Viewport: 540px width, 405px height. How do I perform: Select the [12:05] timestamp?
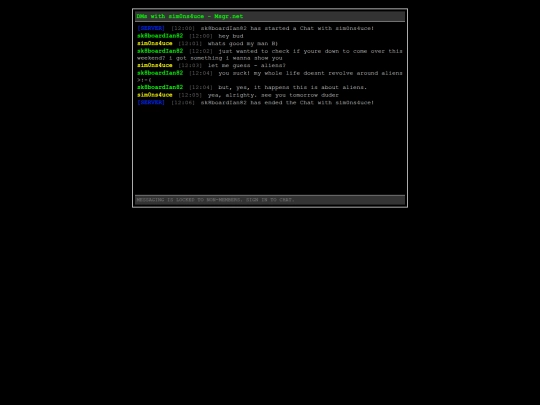pos(190,95)
